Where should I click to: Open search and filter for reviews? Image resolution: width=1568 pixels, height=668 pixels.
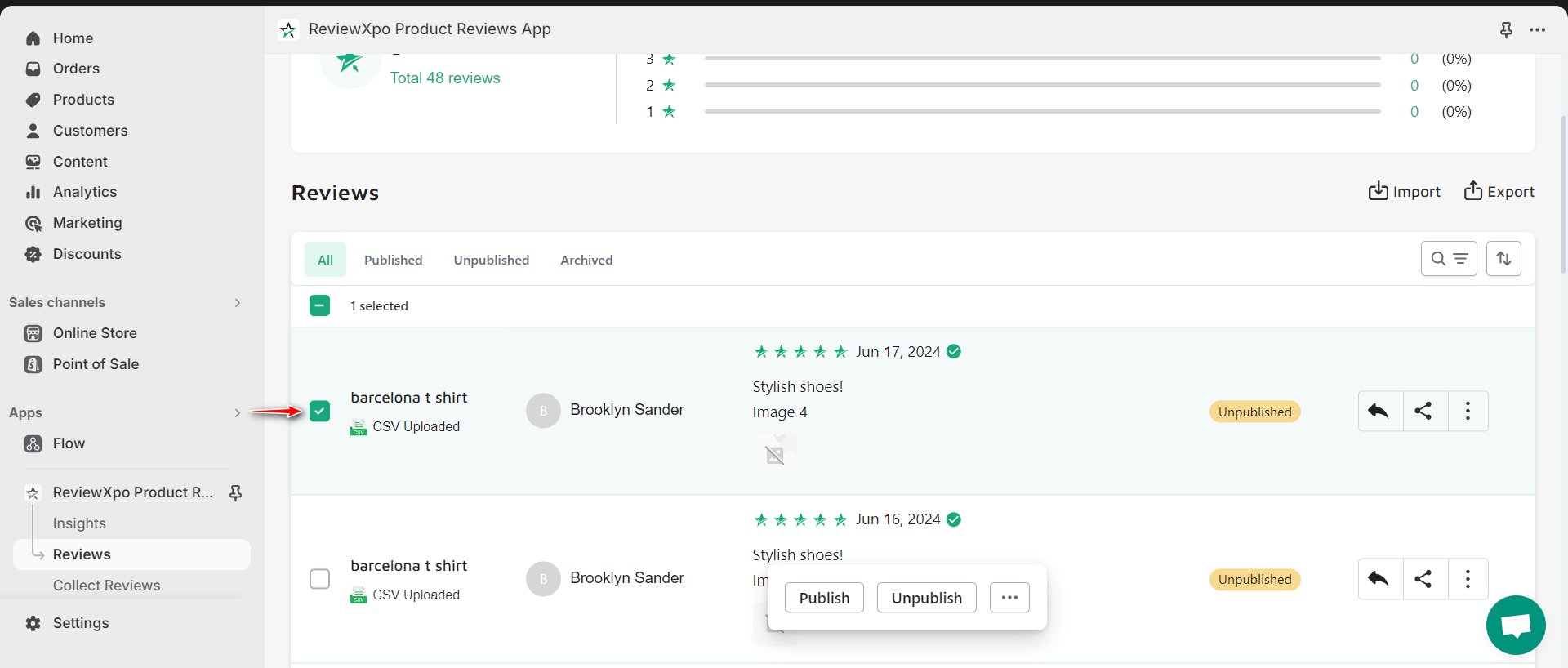click(1449, 259)
